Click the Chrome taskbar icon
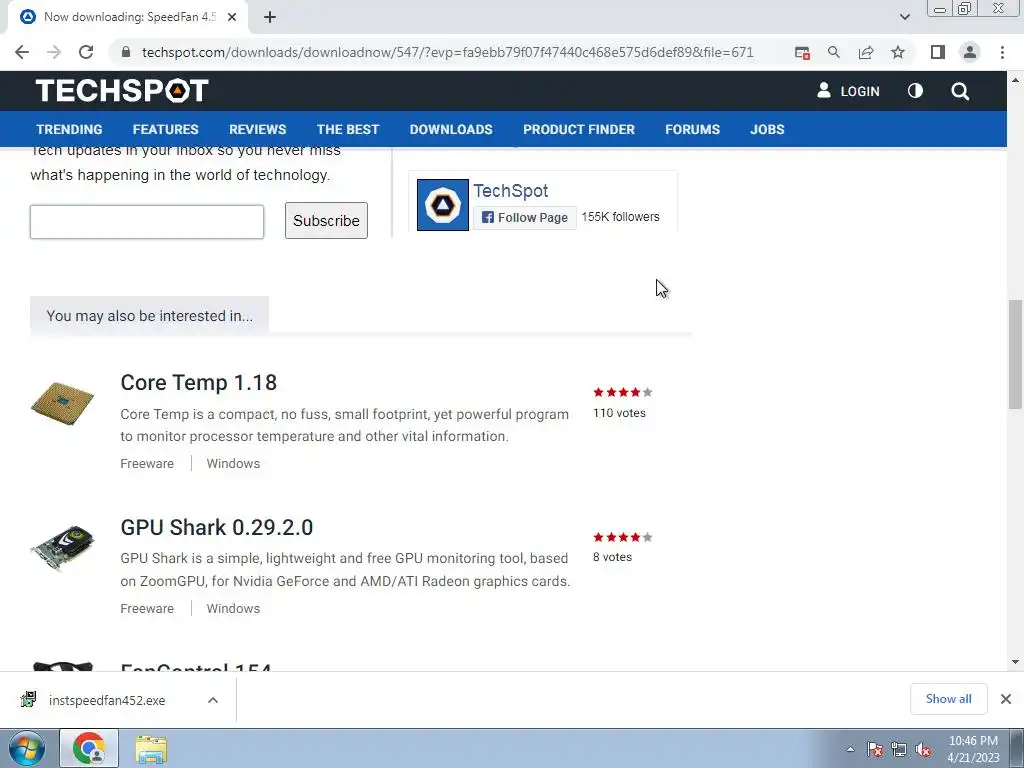 click(x=89, y=748)
